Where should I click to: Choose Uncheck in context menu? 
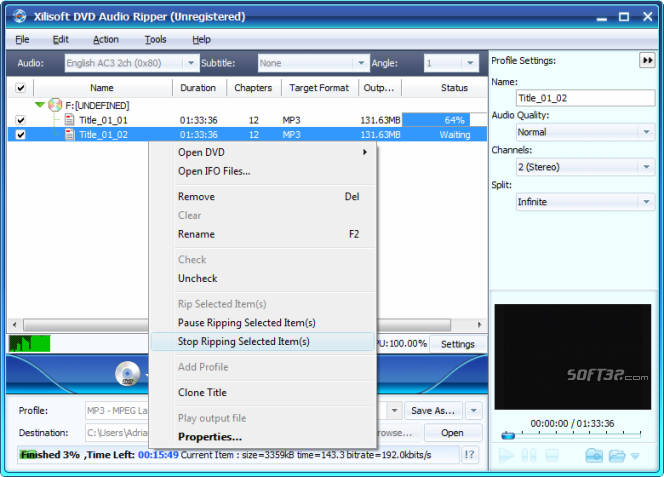263,278
